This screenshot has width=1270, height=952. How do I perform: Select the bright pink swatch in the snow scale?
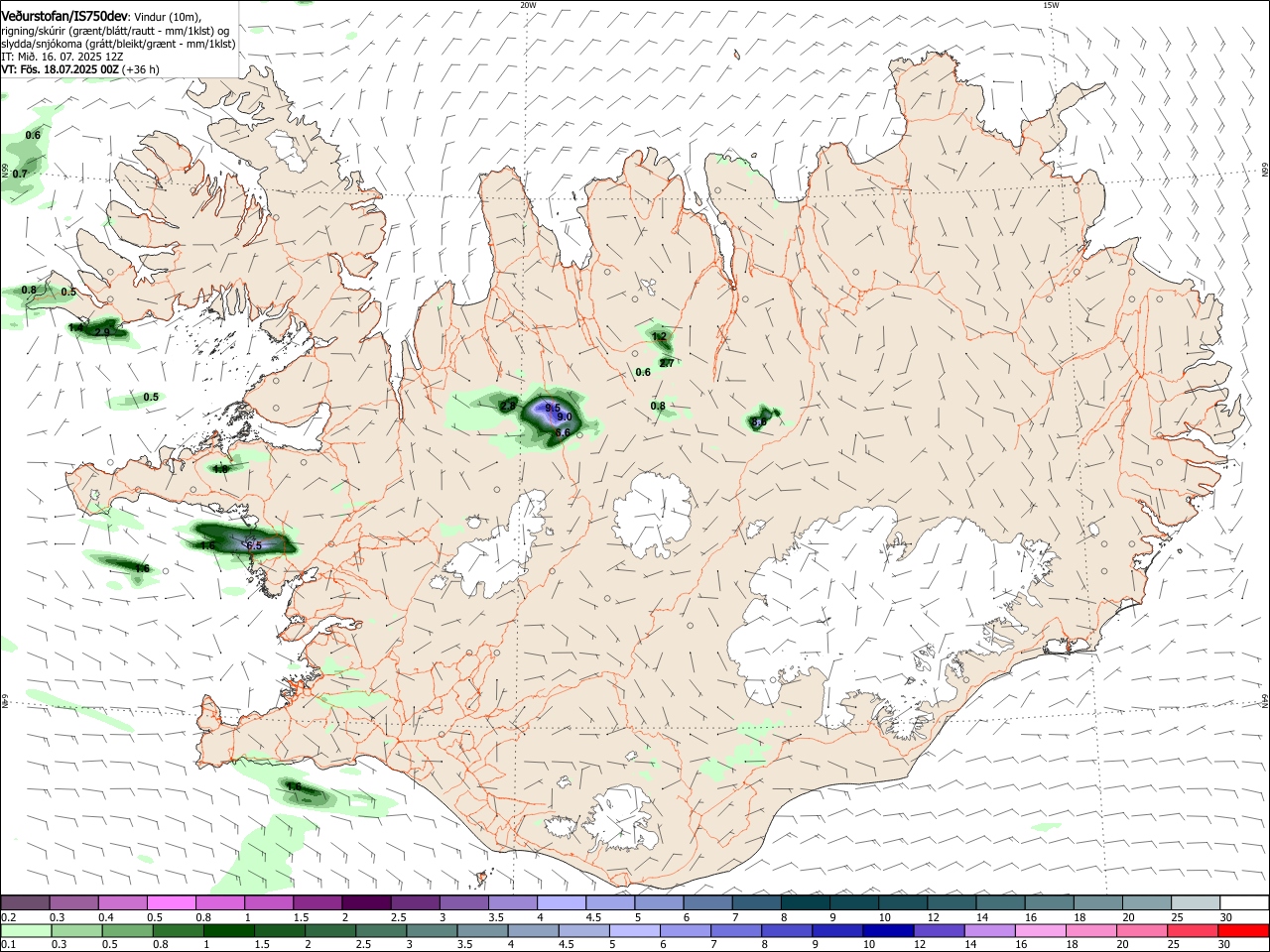(x=171, y=902)
